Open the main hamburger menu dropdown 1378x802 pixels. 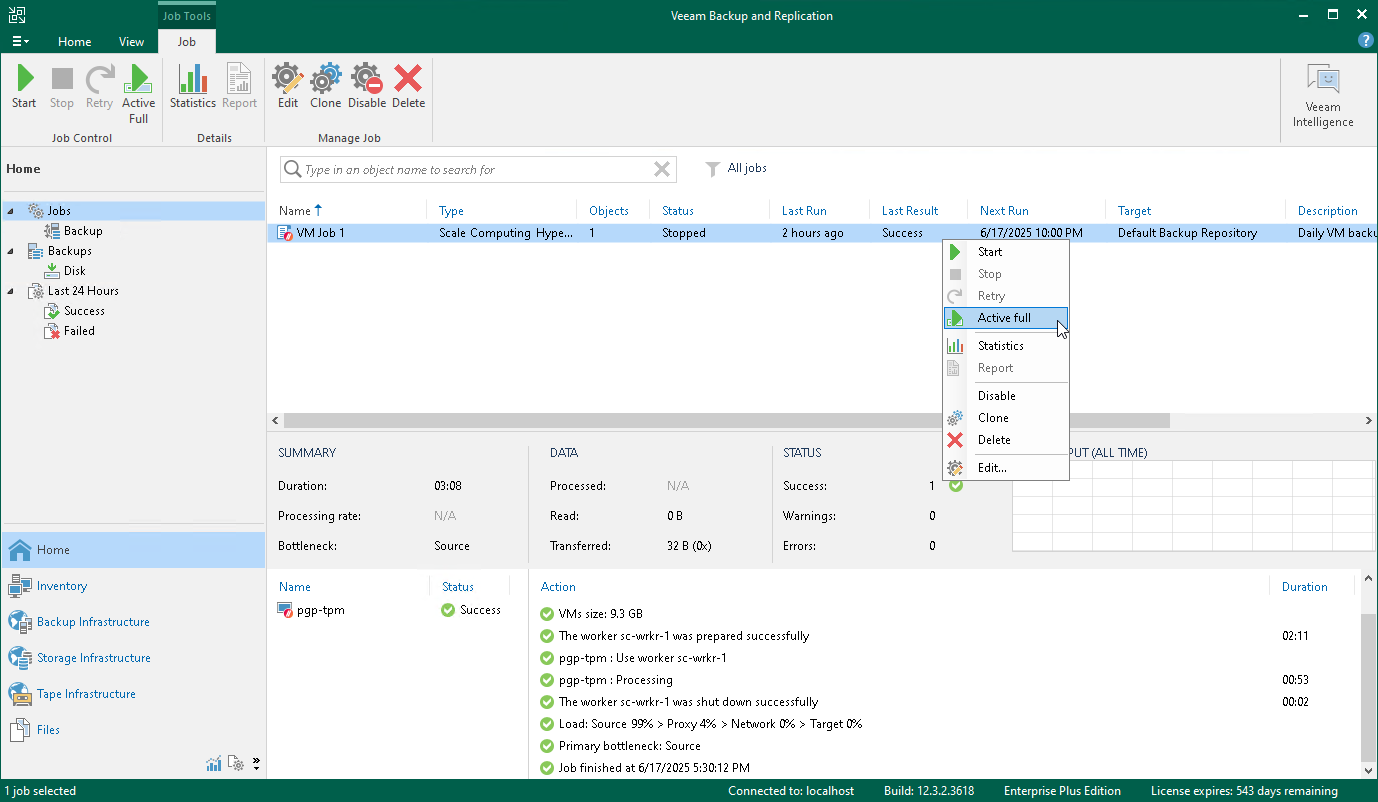pos(20,42)
